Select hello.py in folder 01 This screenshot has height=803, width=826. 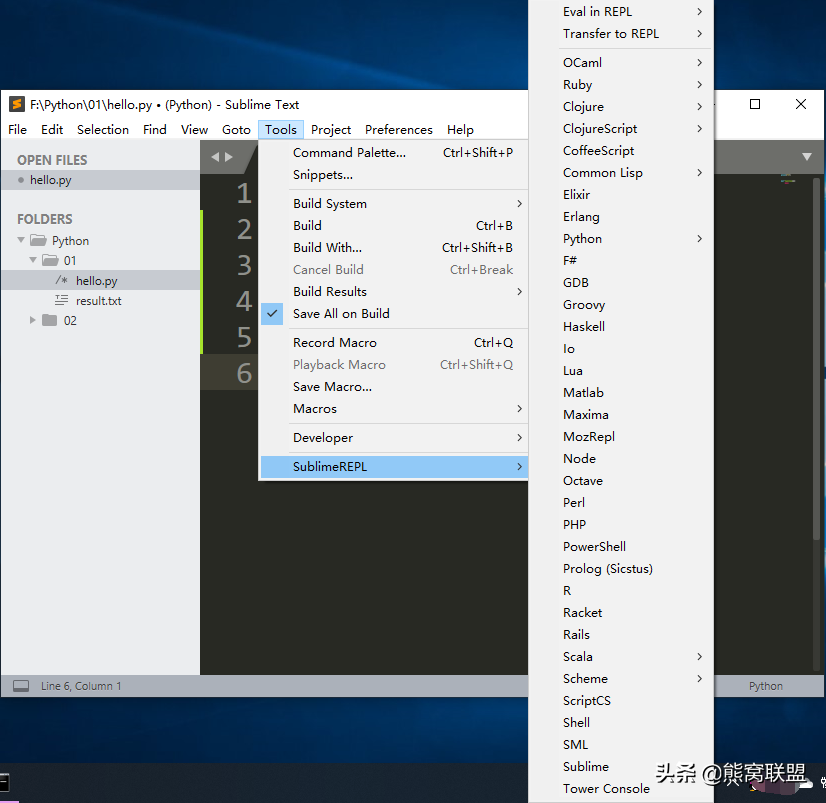[100, 280]
